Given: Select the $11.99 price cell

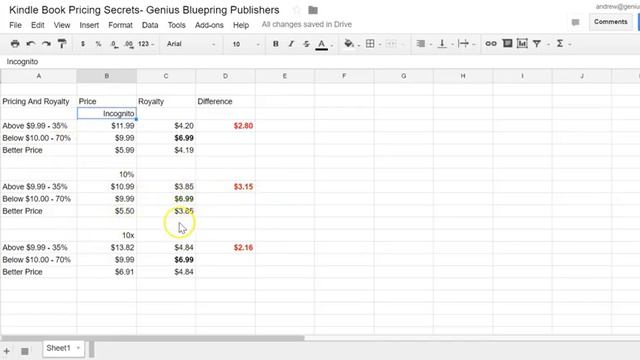Looking at the screenshot, I should pyautogui.click(x=107, y=126).
